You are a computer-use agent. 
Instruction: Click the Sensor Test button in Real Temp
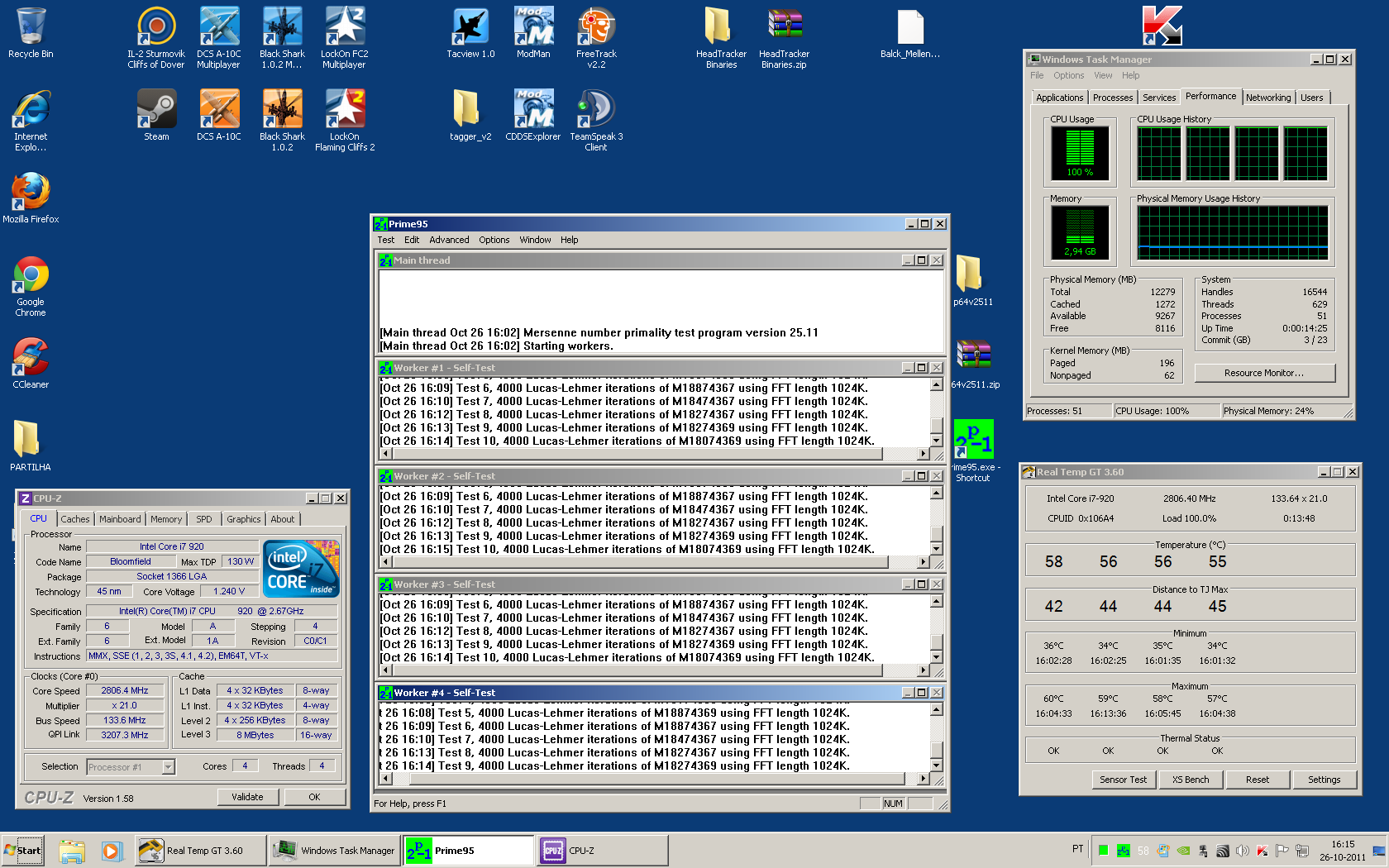[x=1124, y=780]
